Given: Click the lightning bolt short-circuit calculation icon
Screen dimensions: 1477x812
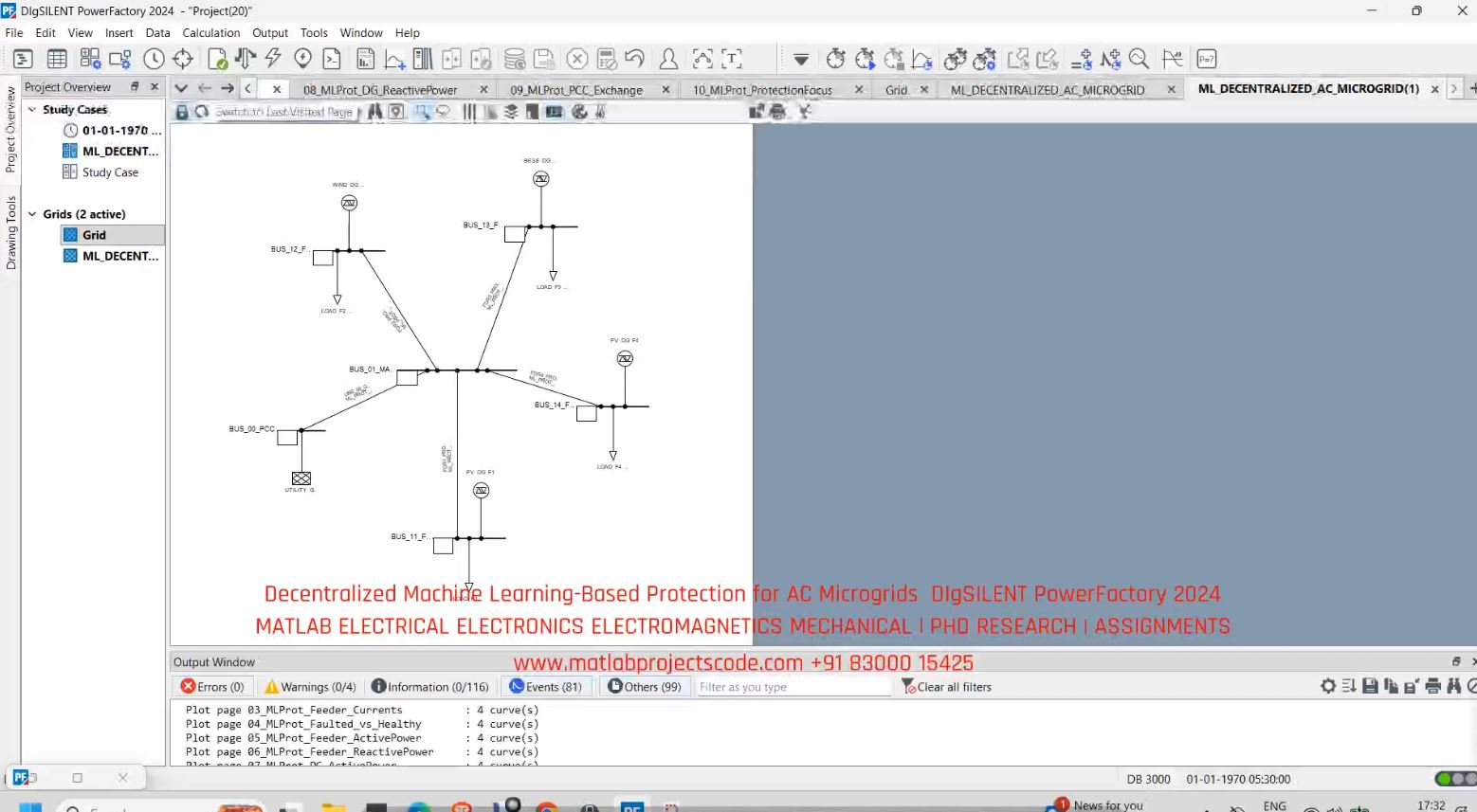Looking at the screenshot, I should click(273, 59).
